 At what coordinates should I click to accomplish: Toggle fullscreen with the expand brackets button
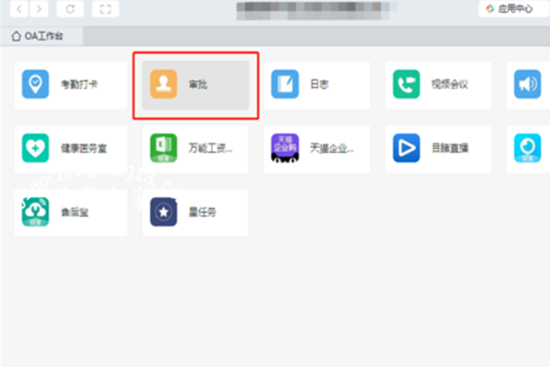(x=105, y=9)
